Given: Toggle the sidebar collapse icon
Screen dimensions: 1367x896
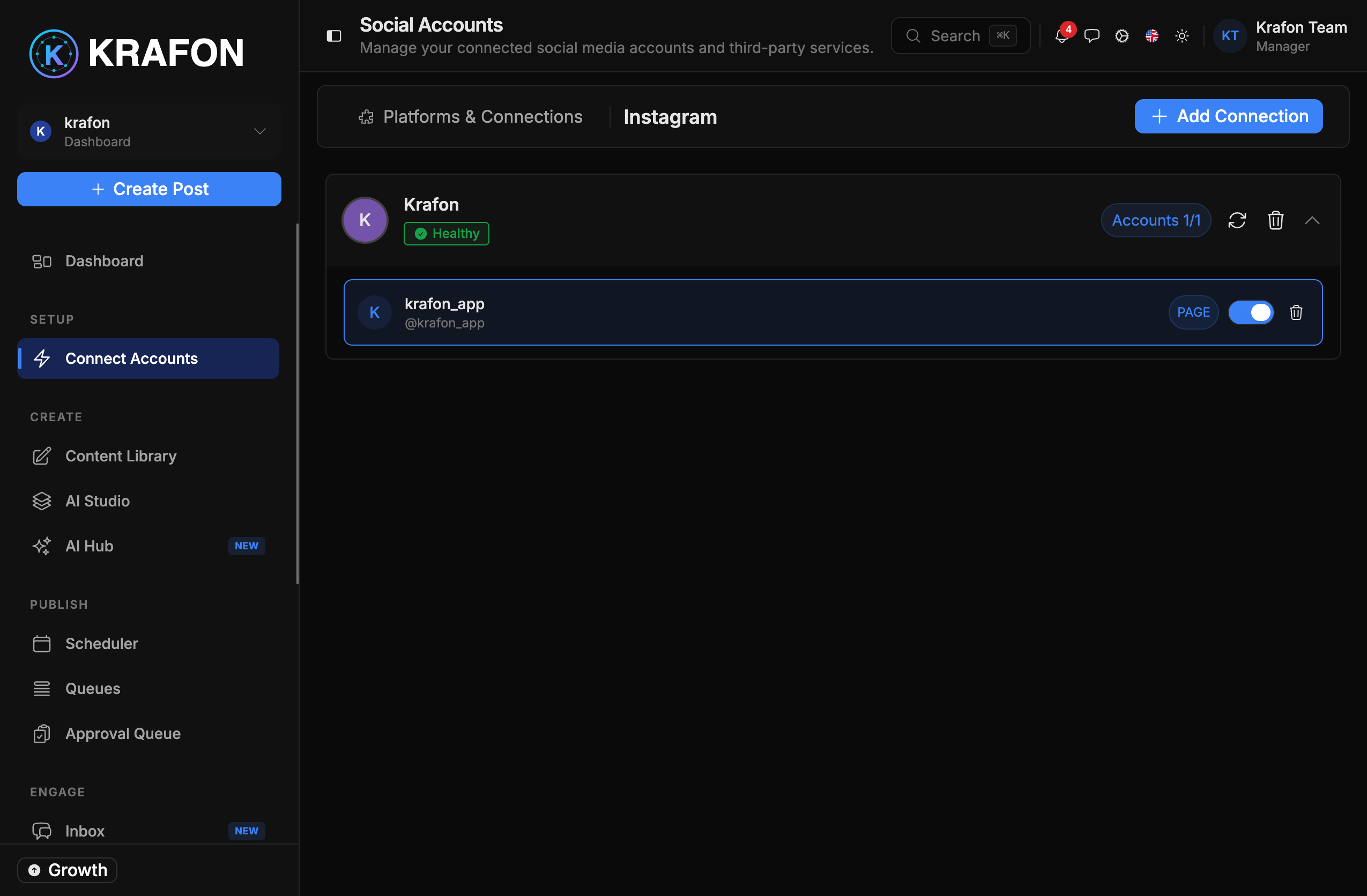Looking at the screenshot, I should pos(333,36).
